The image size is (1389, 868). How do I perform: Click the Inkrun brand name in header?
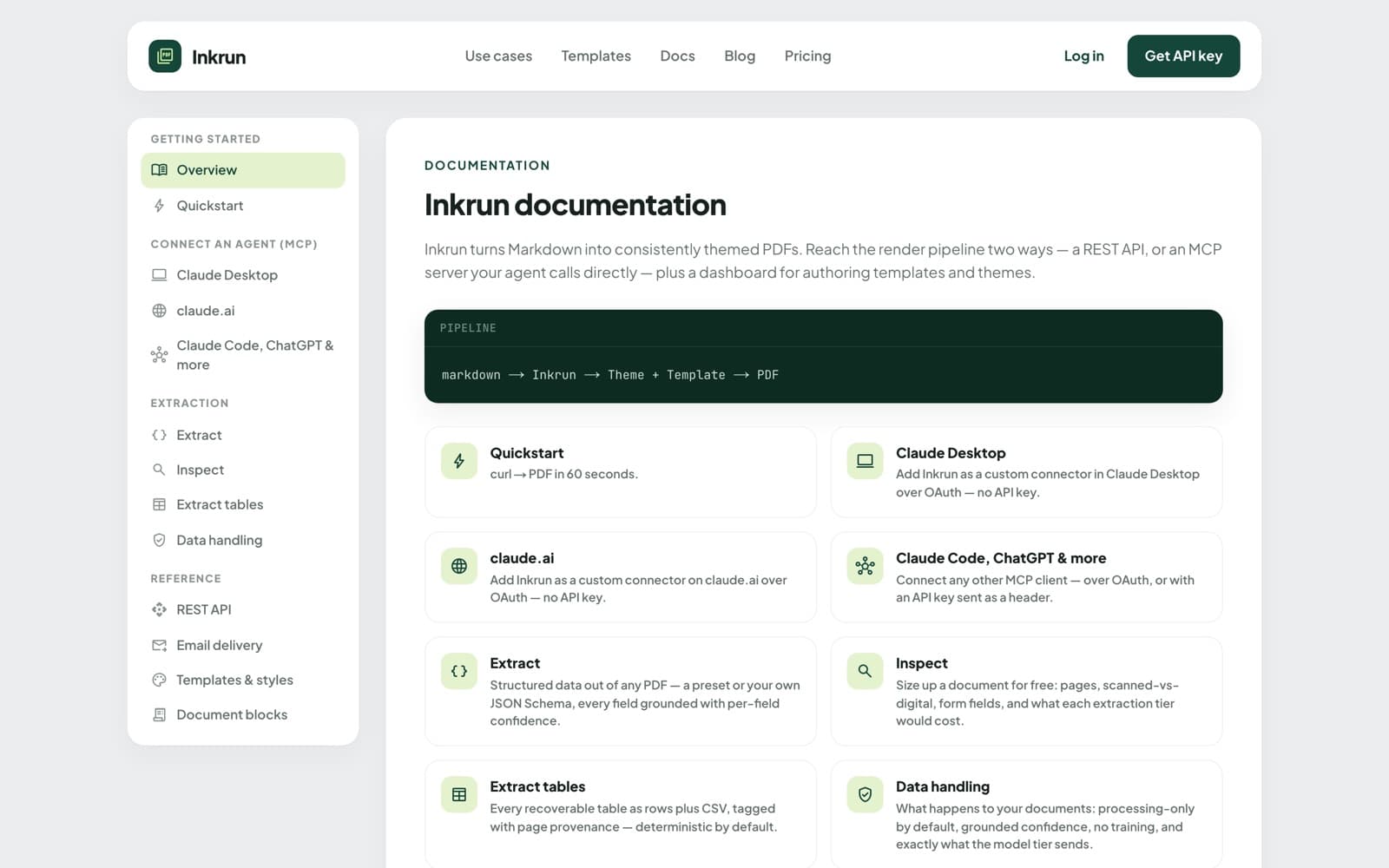pos(219,57)
